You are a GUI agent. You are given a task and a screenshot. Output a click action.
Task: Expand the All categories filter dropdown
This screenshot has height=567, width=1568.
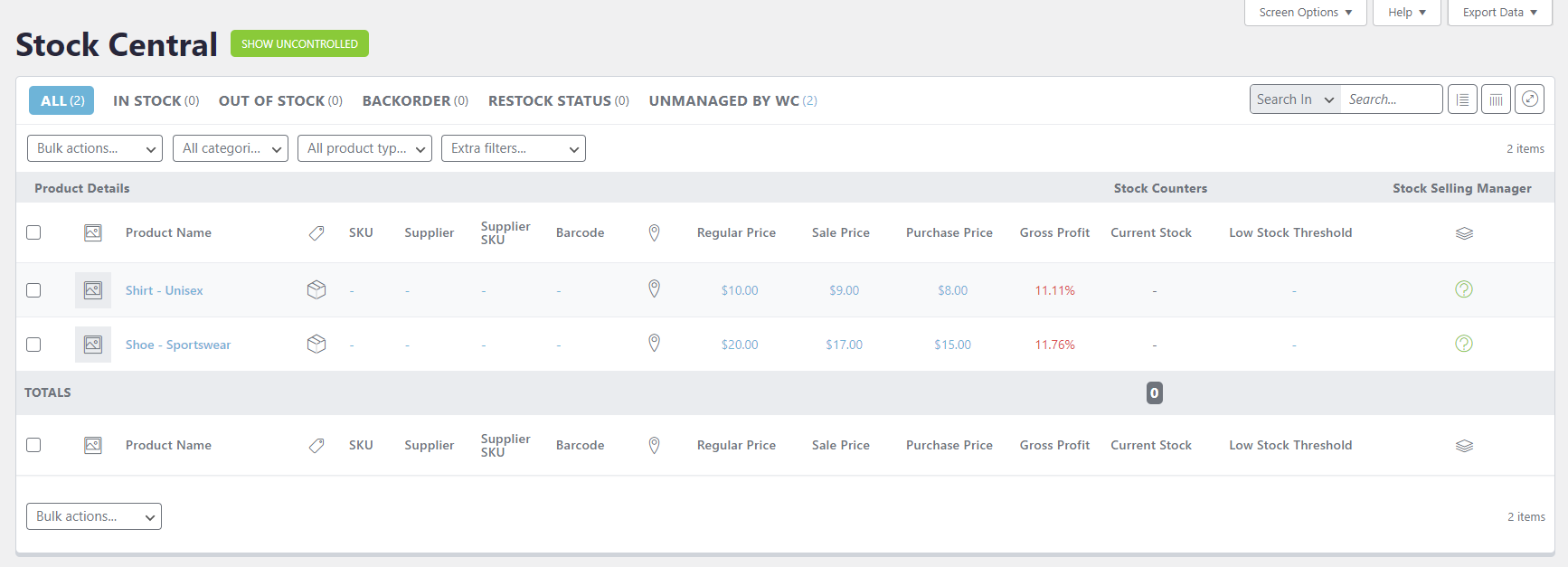[x=231, y=148]
